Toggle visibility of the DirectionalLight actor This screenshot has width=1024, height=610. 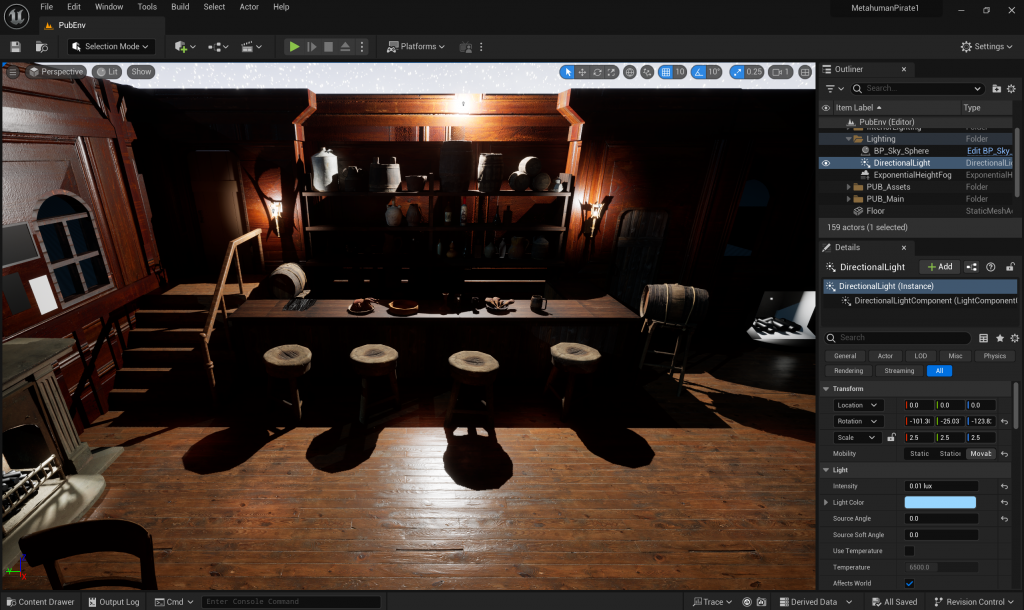click(x=825, y=163)
